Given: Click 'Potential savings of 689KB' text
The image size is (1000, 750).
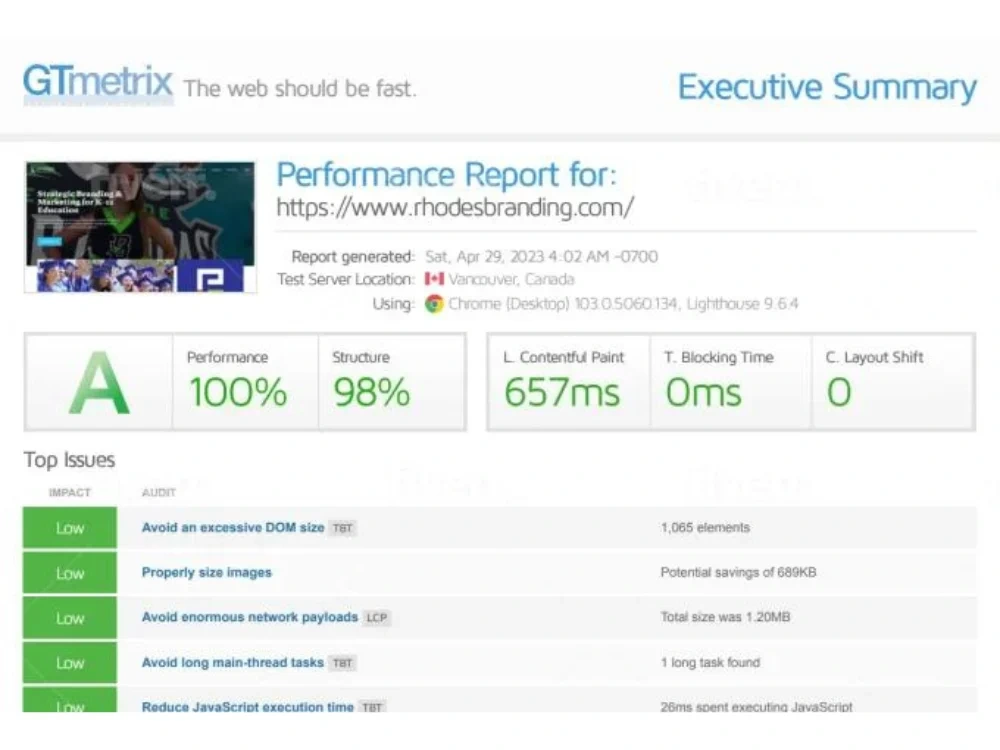Looking at the screenshot, I should (739, 572).
